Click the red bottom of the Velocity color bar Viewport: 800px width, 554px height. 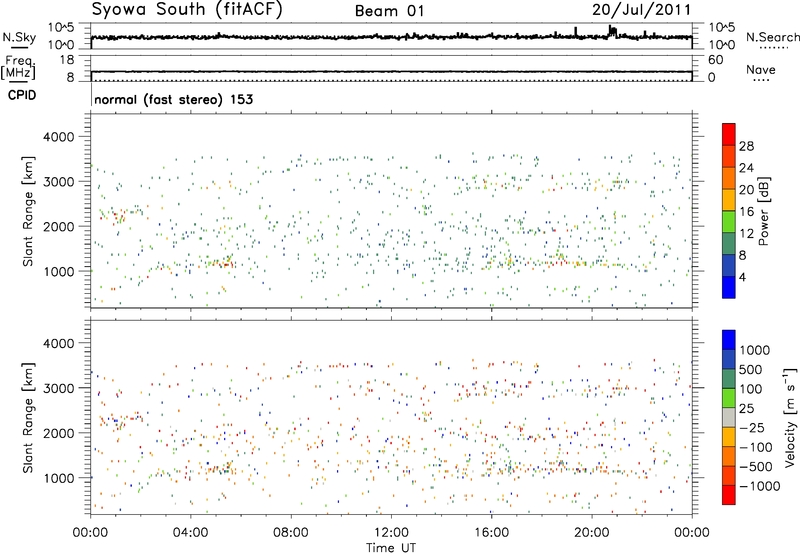(729, 495)
